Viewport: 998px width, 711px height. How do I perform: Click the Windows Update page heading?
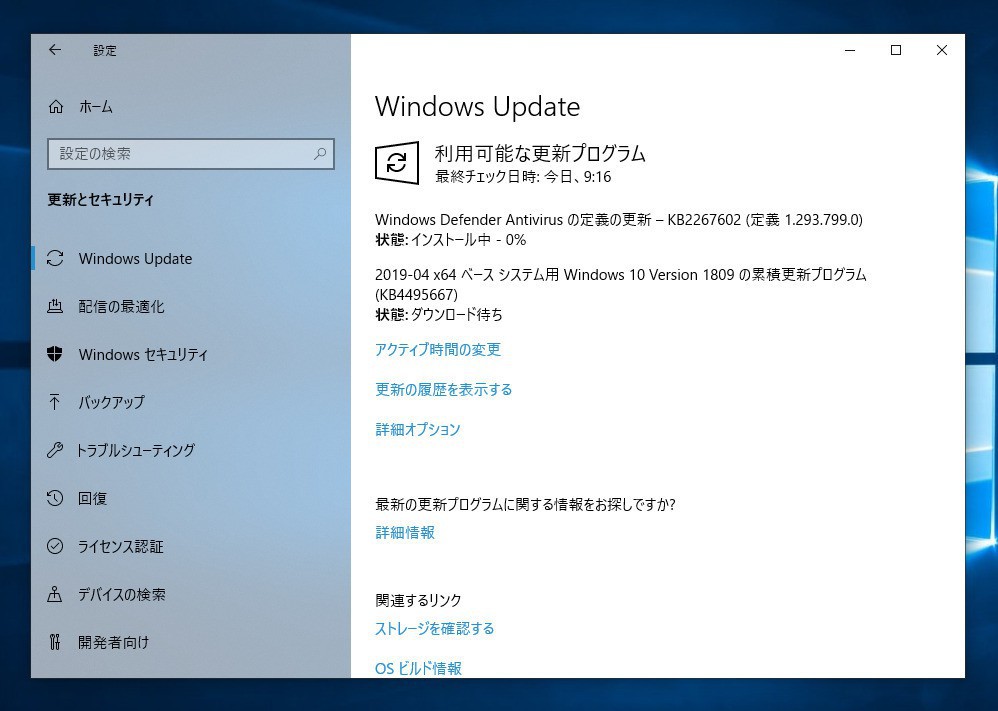pyautogui.click(x=477, y=106)
